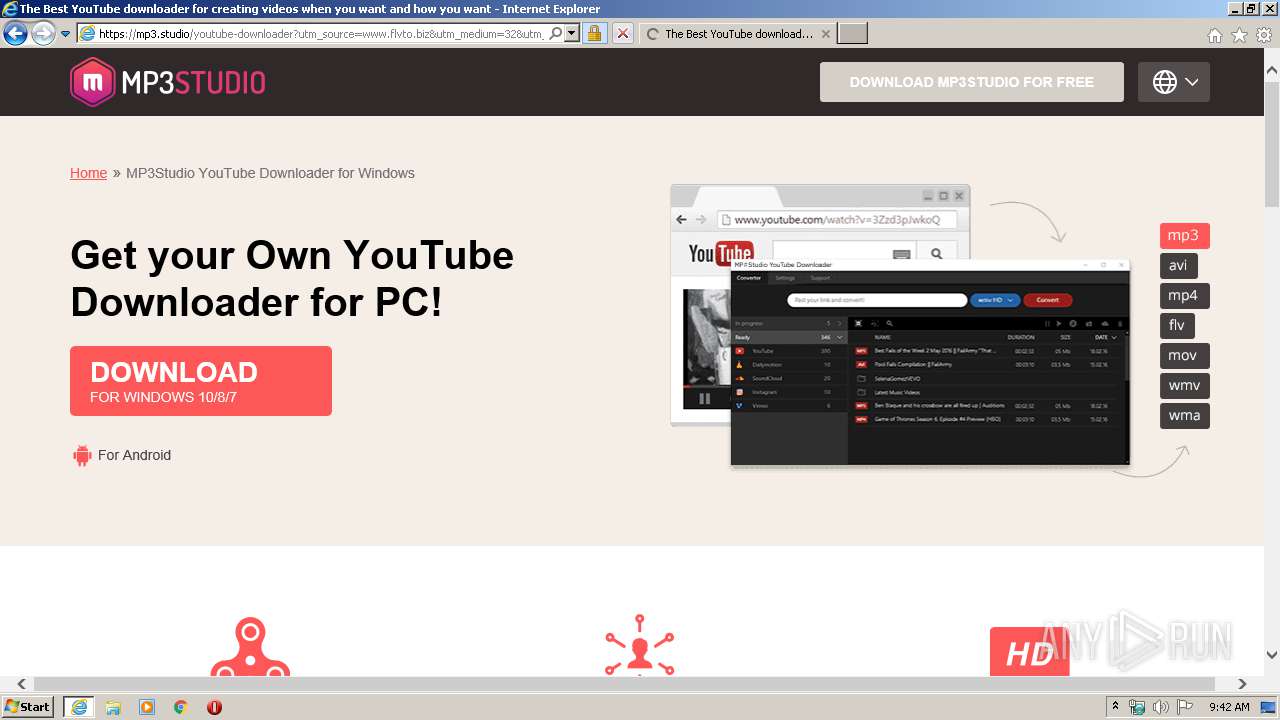Open the Windows Start menu
The width and height of the screenshot is (1280, 720).
(x=28, y=707)
